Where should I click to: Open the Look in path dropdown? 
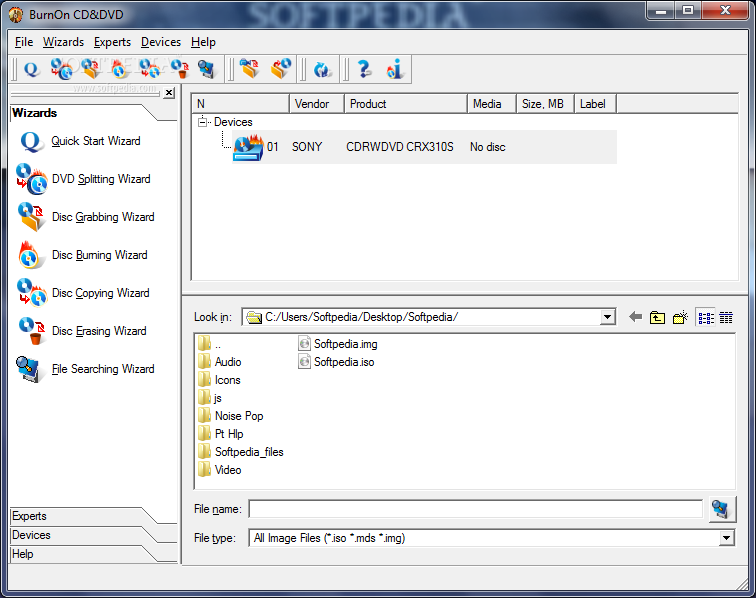[608, 317]
